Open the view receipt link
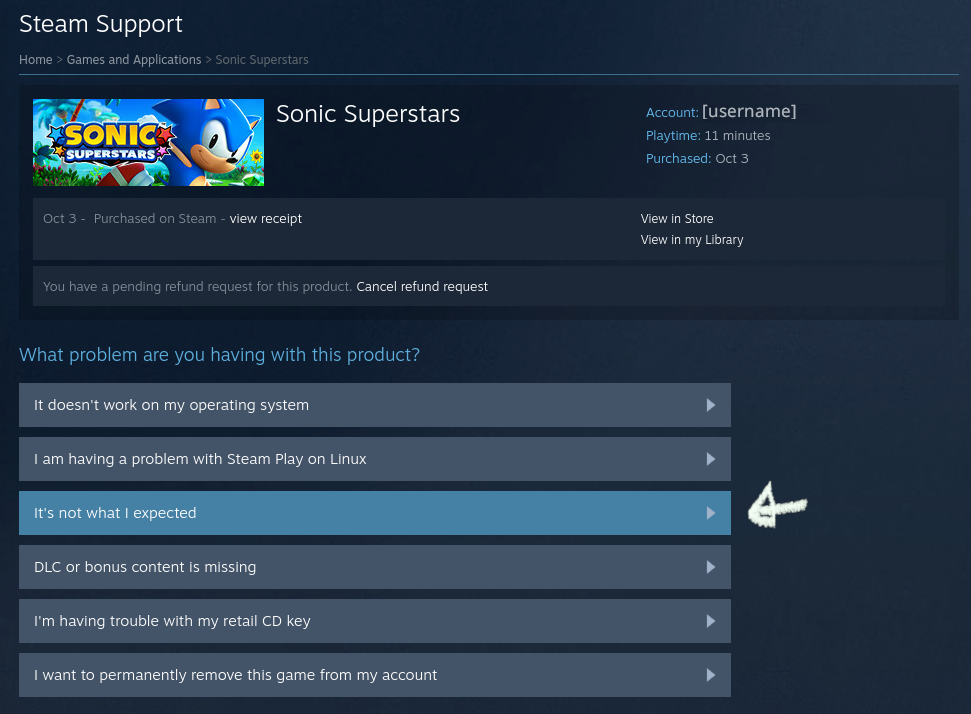This screenshot has height=714, width=971. 265,218
